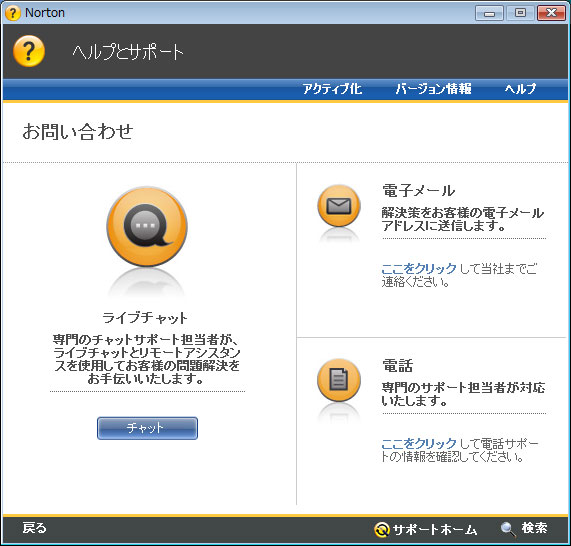Click the 電話 section heading
Image resolution: width=571 pixels, height=546 pixels.
[397, 365]
